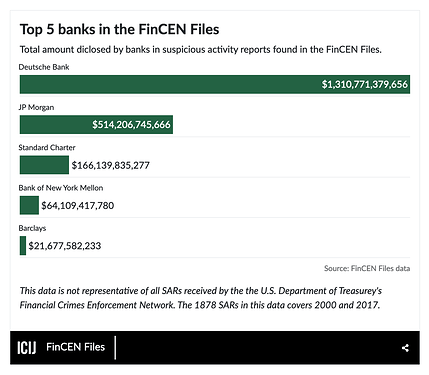
Task: Click the chart title Top 5 banks
Action: (x=119, y=29)
